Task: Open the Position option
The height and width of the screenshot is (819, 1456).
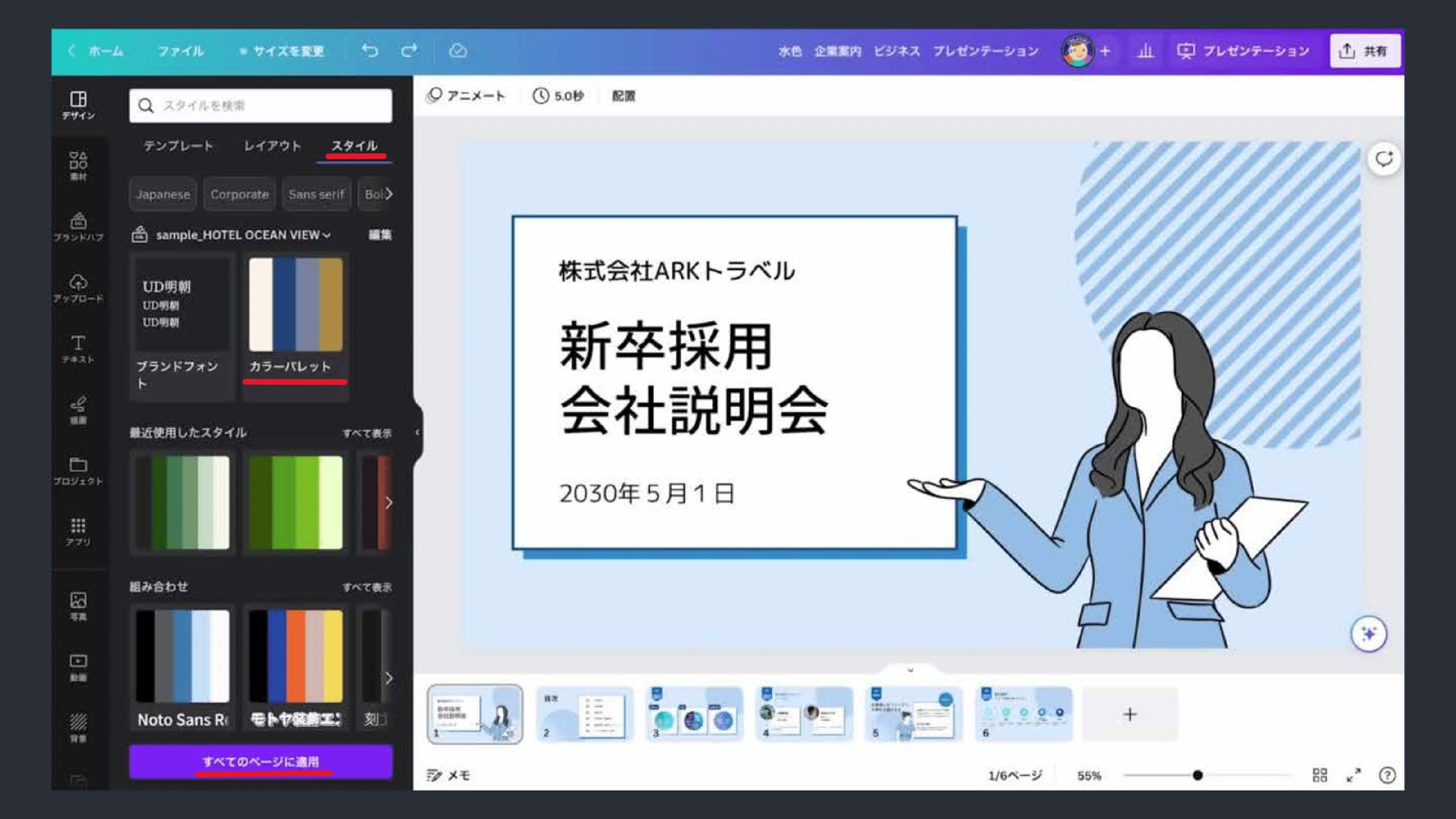Action: pos(624,96)
